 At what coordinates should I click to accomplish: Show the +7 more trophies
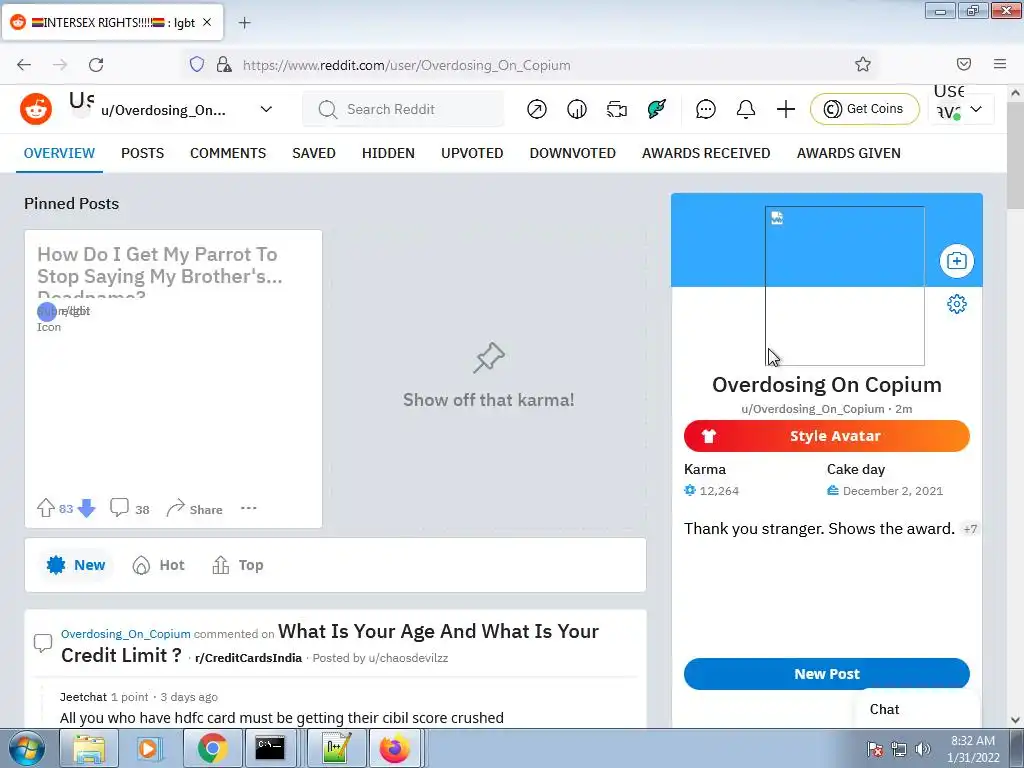[x=970, y=529]
